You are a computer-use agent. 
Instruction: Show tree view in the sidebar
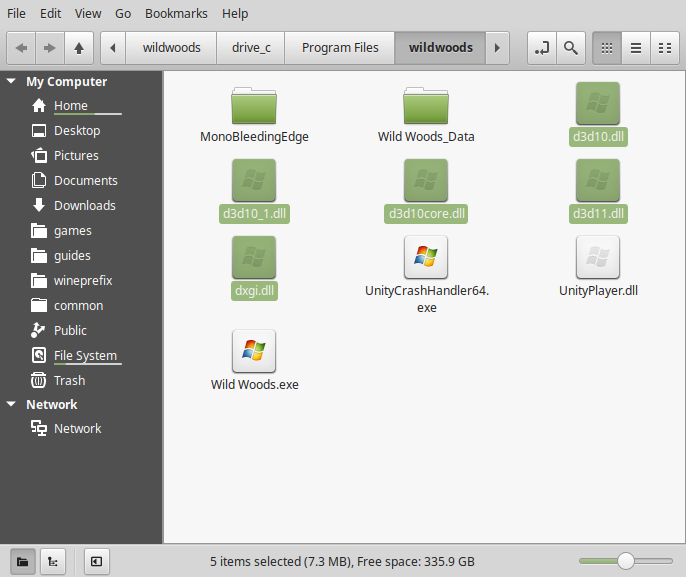point(53,561)
